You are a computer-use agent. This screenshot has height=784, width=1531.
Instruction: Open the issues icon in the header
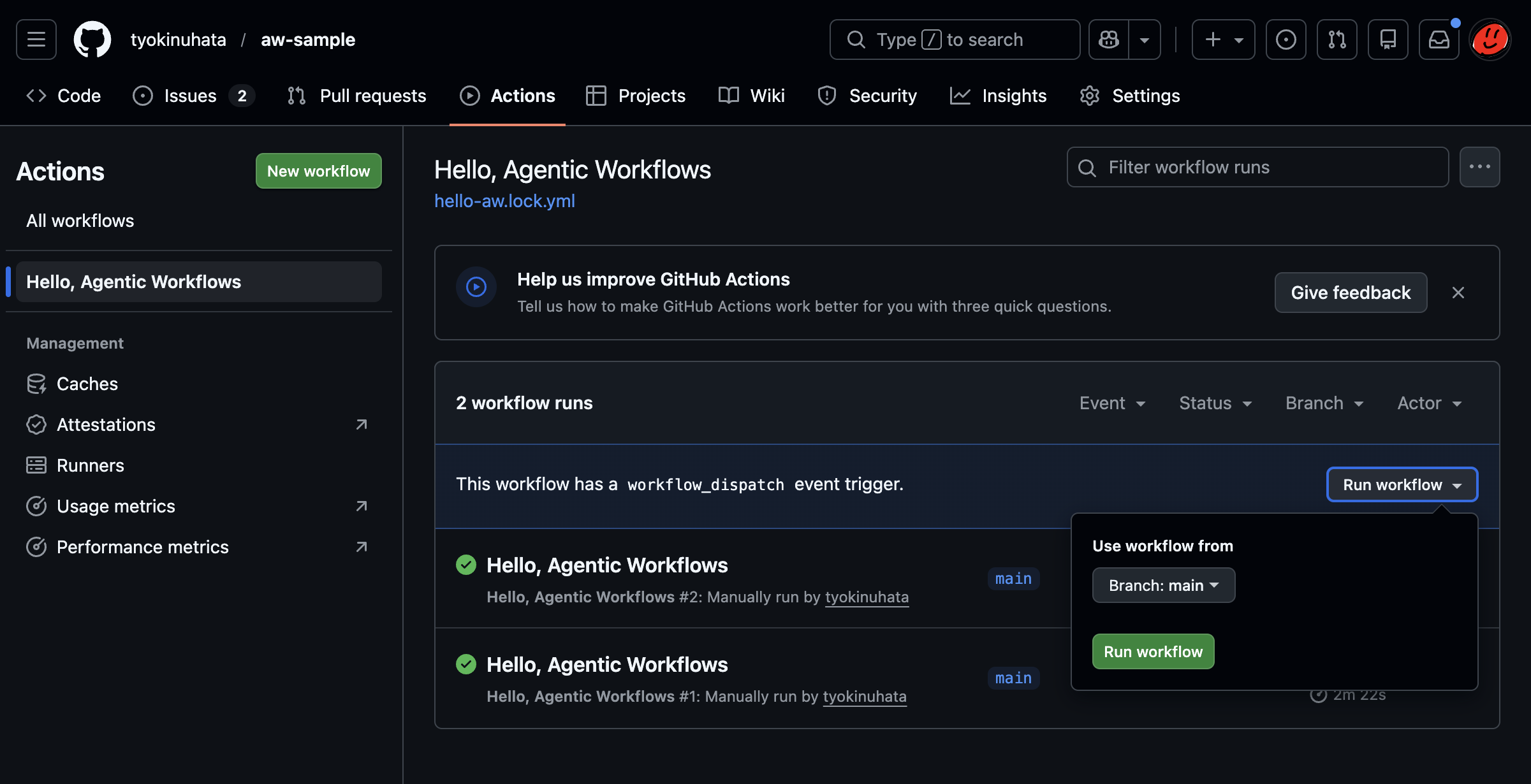coord(1286,40)
